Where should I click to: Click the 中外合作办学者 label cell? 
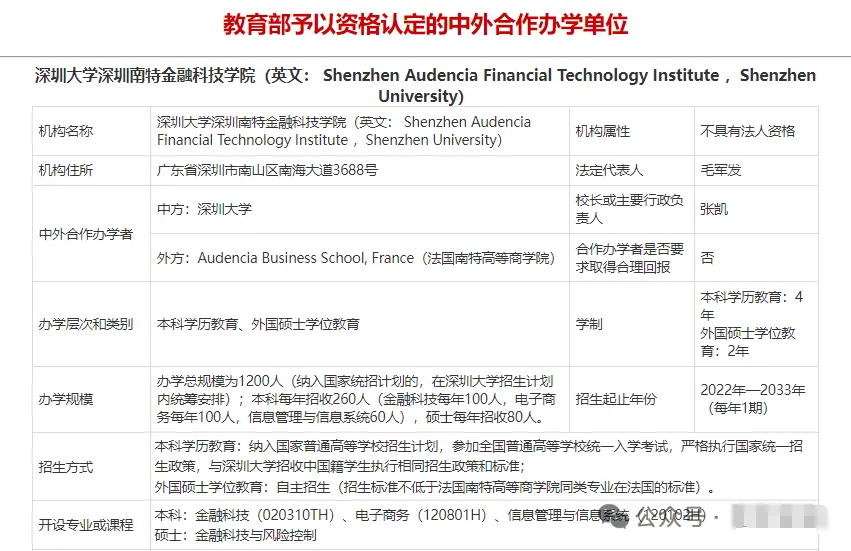(x=91, y=234)
